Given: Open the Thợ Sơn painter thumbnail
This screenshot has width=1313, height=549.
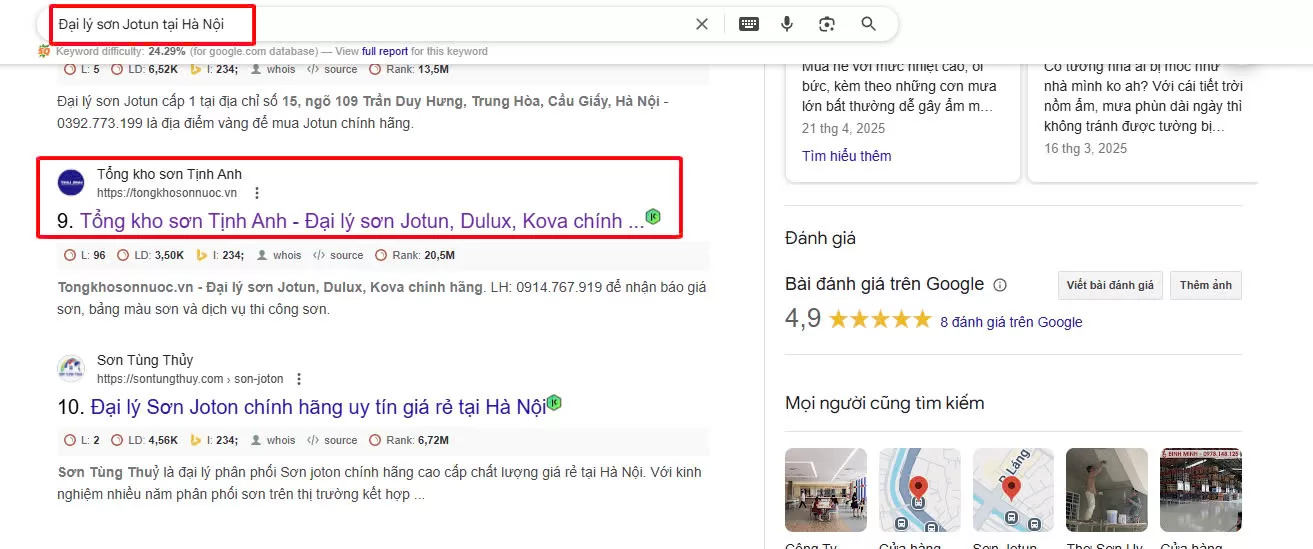Looking at the screenshot, I should [1107, 489].
